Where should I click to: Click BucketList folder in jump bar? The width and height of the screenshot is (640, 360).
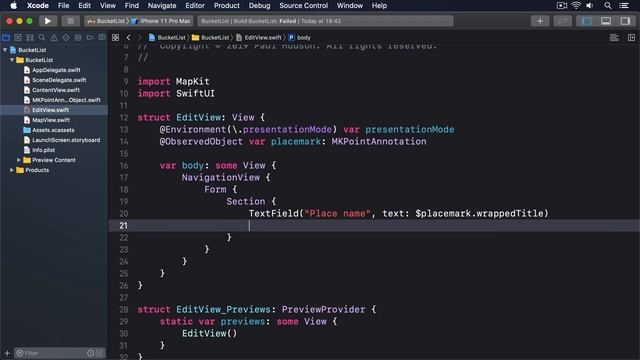[211, 38]
